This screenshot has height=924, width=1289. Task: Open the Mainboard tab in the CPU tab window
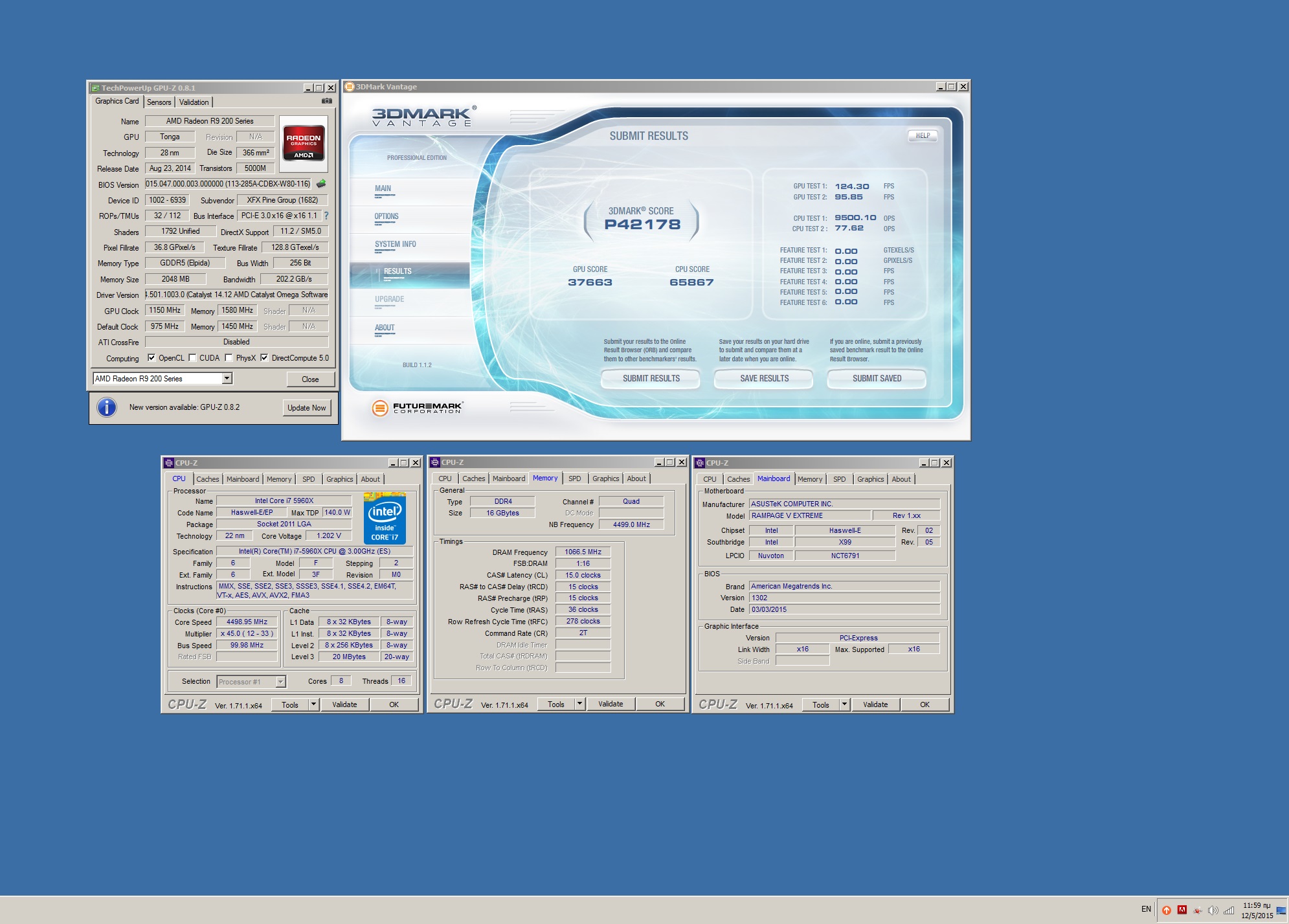(x=243, y=479)
